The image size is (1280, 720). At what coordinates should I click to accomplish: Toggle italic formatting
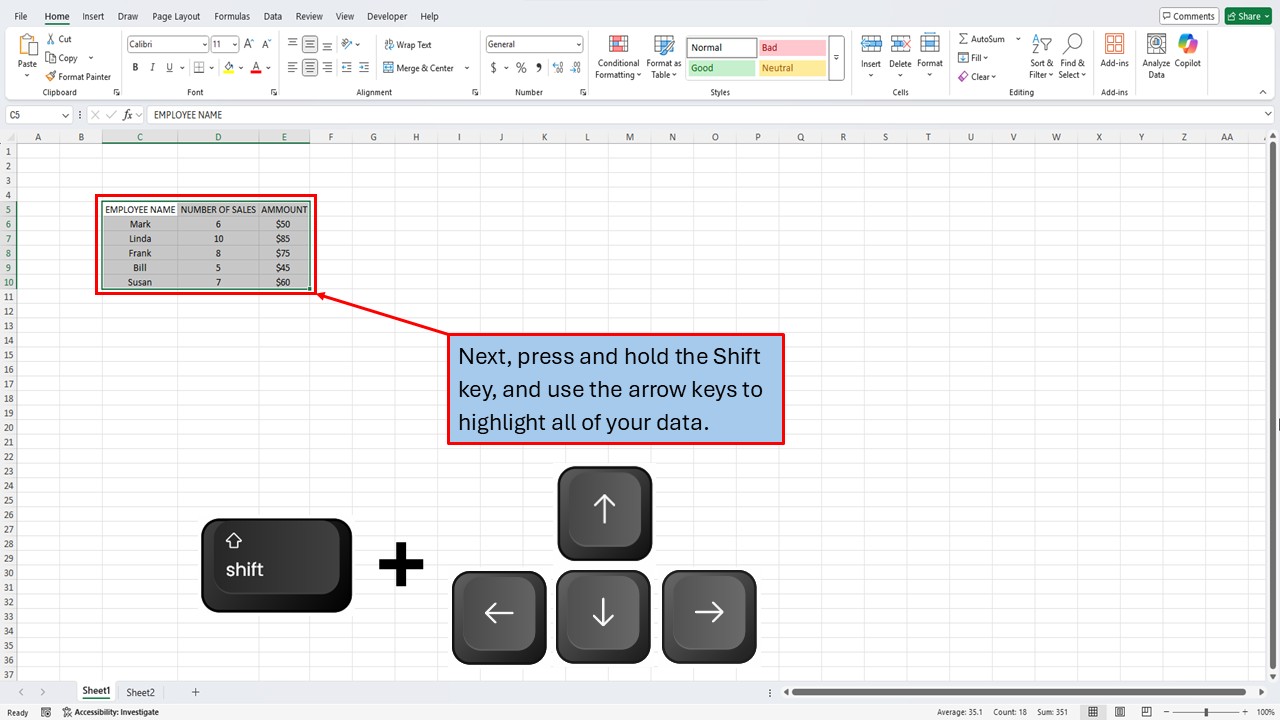click(152, 67)
